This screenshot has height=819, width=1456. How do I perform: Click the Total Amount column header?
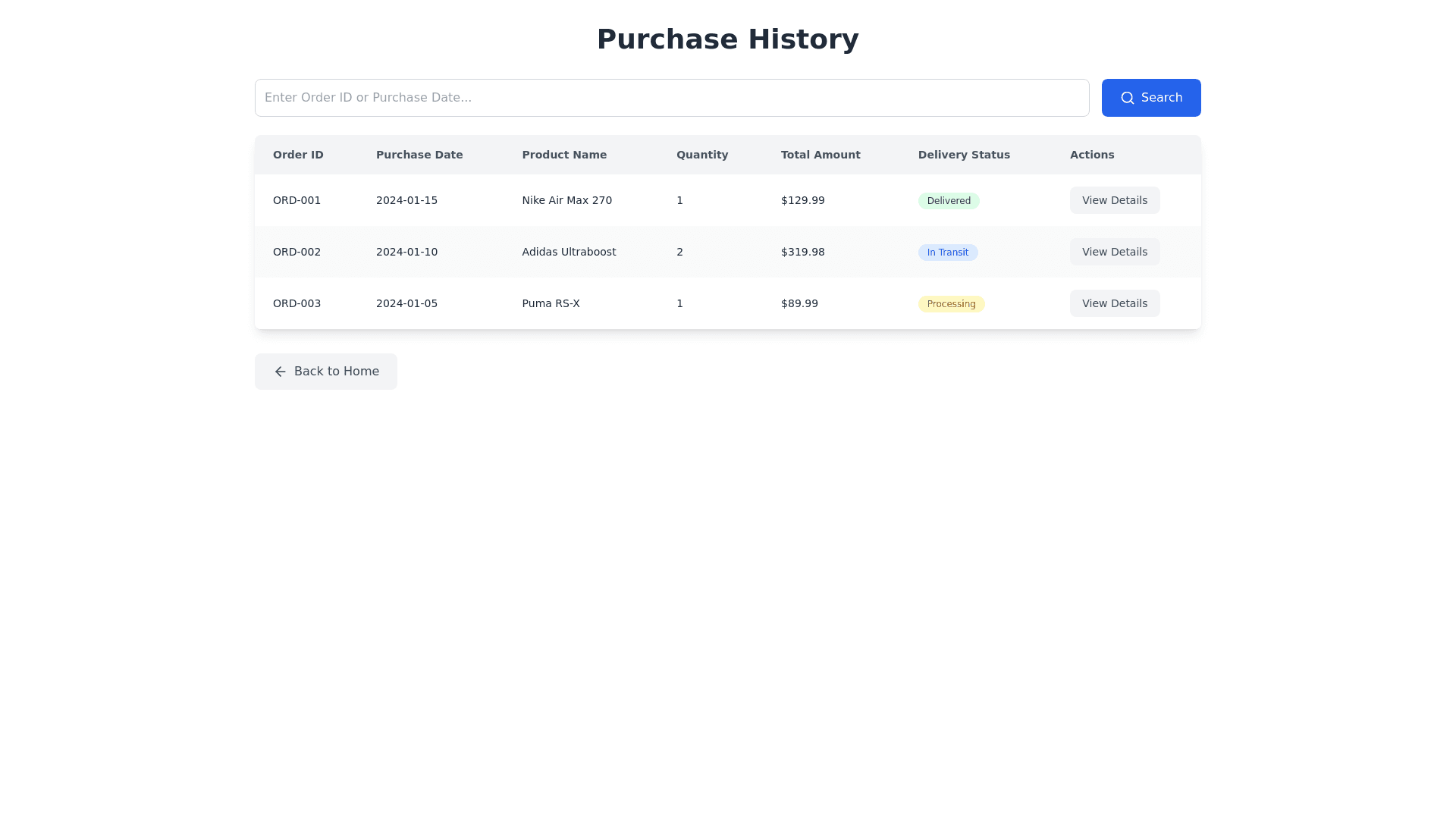[820, 155]
